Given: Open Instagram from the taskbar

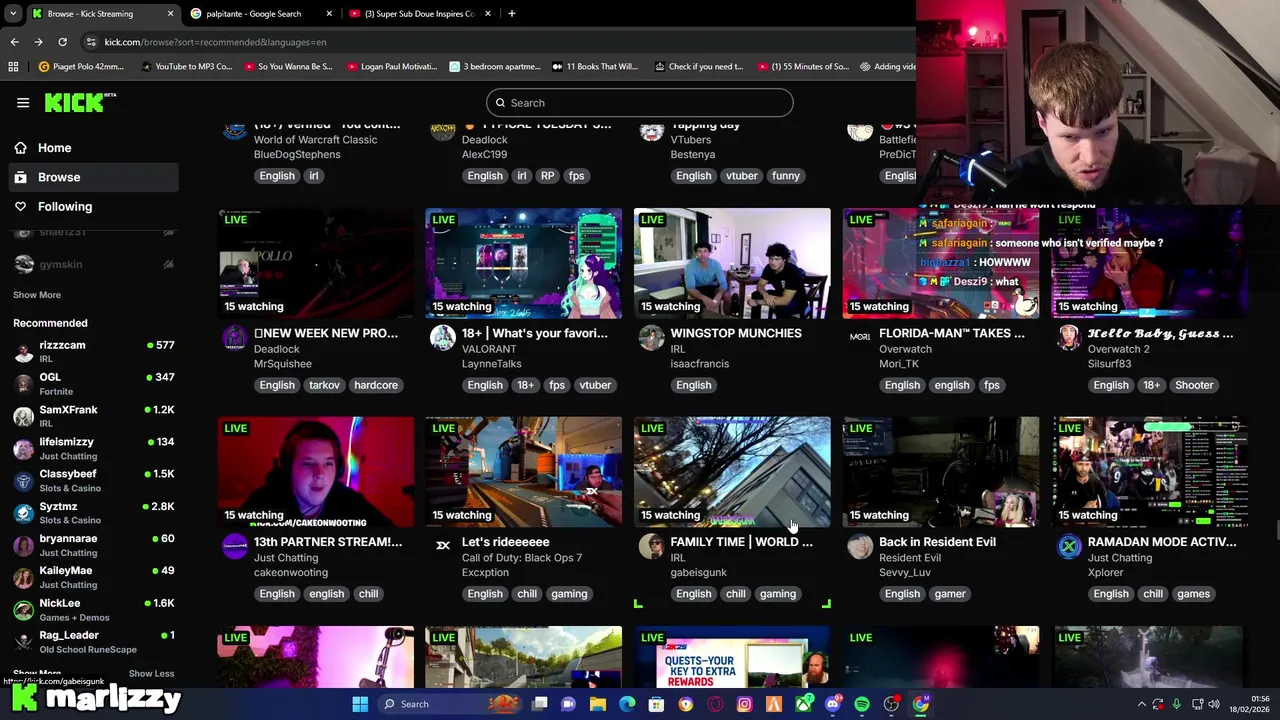Looking at the screenshot, I should [x=744, y=704].
